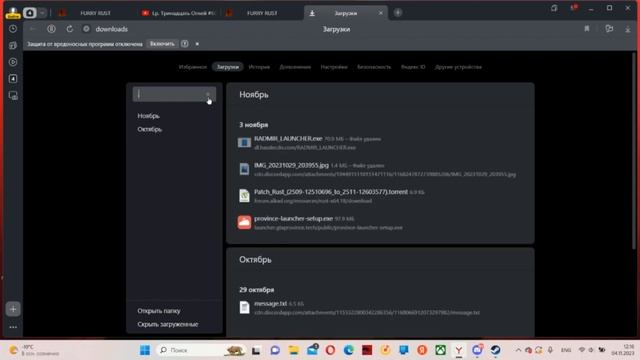This screenshot has height=360, width=640.
Task: Click the clock and date in the taskbar
Action: pos(622,350)
